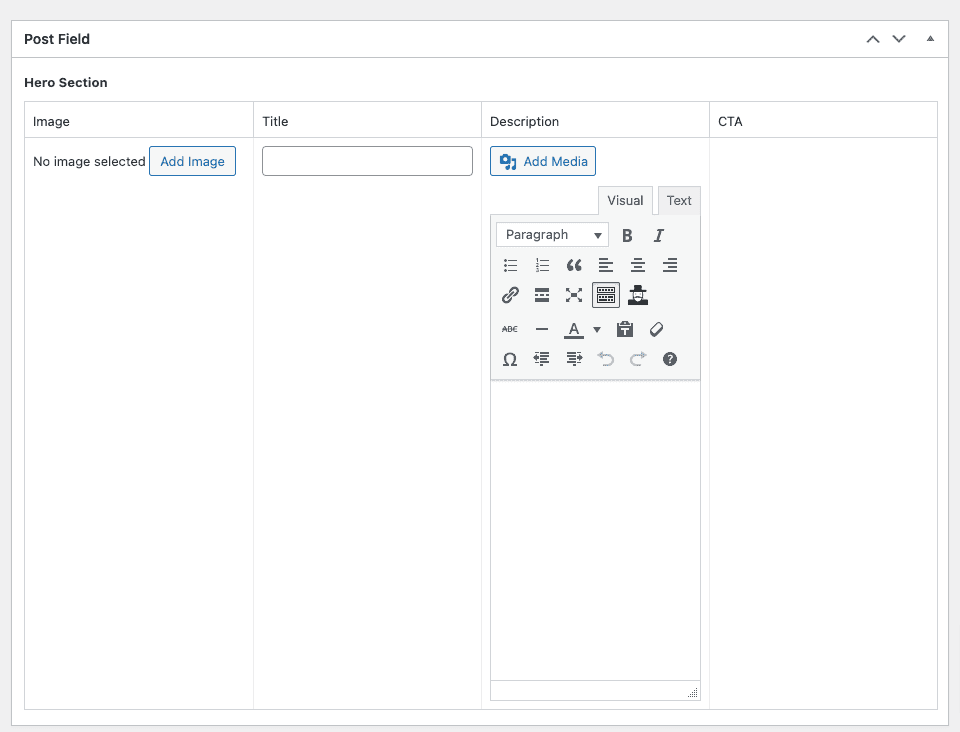960x732 pixels.
Task: Insert Read More tag
Action: point(542,295)
